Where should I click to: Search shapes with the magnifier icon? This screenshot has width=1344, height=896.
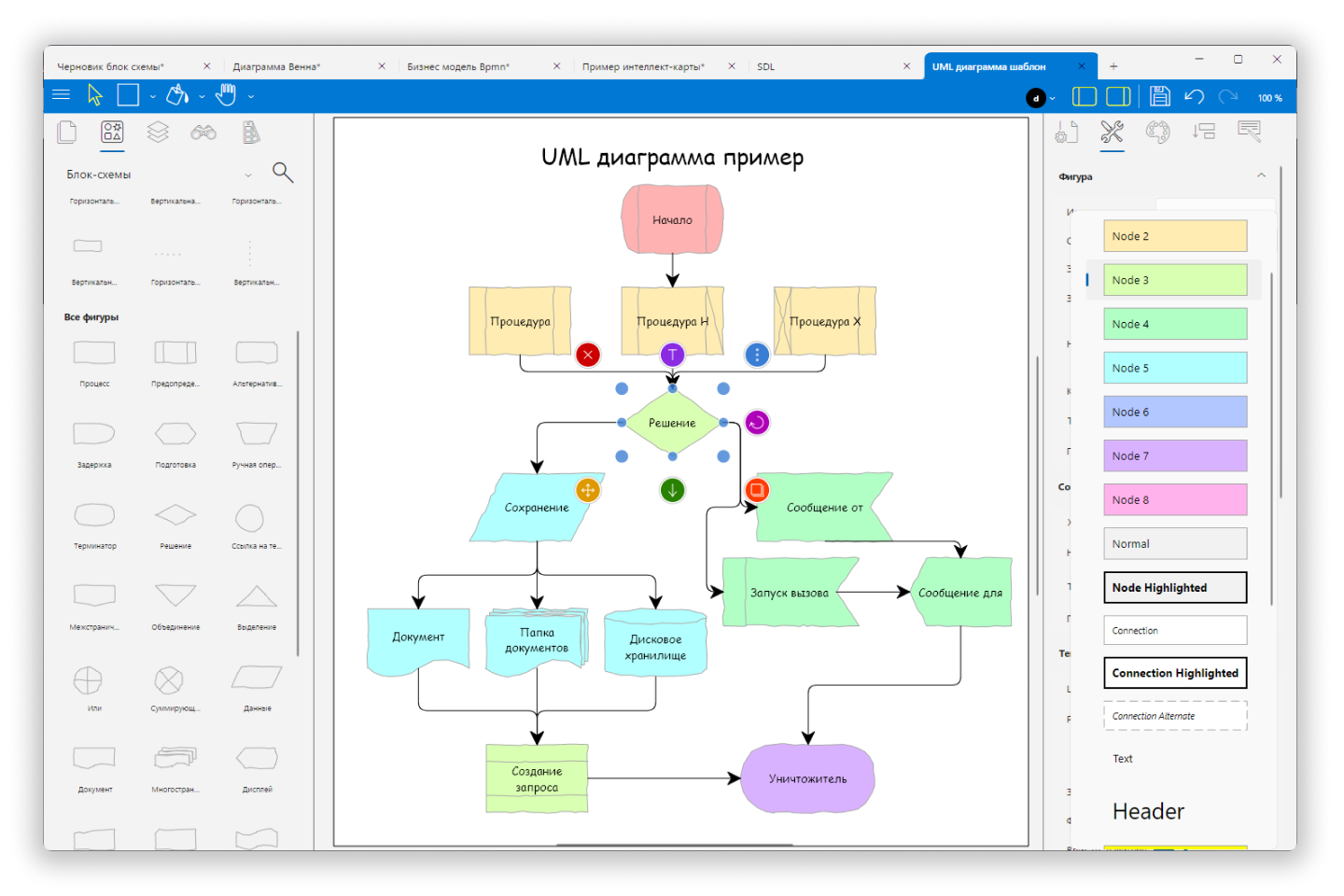point(283,172)
